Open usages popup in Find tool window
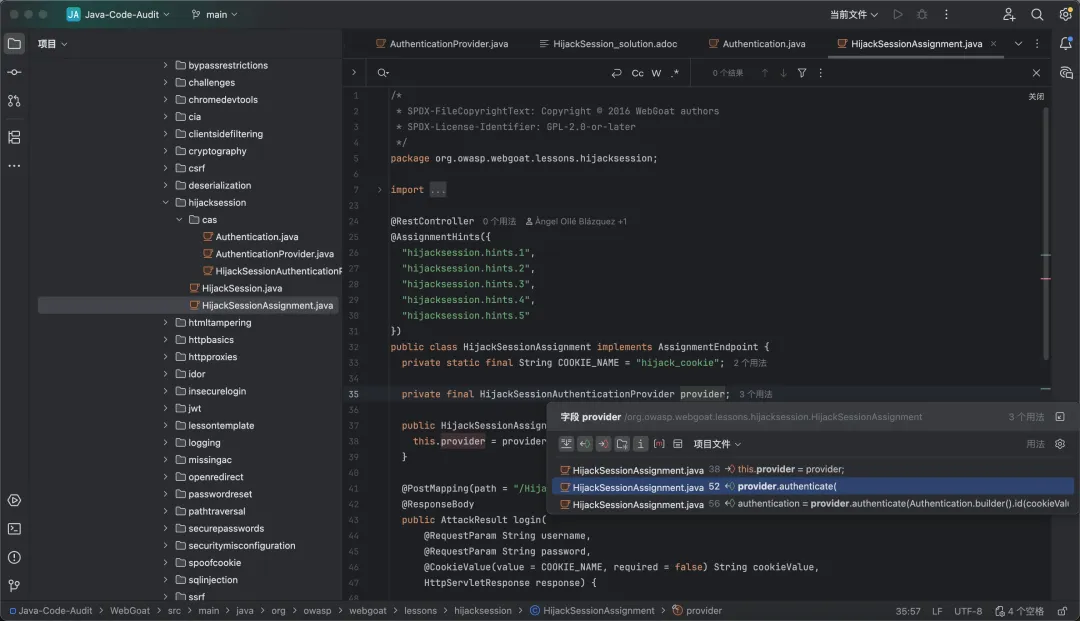This screenshot has width=1080, height=621. click(x=1060, y=417)
